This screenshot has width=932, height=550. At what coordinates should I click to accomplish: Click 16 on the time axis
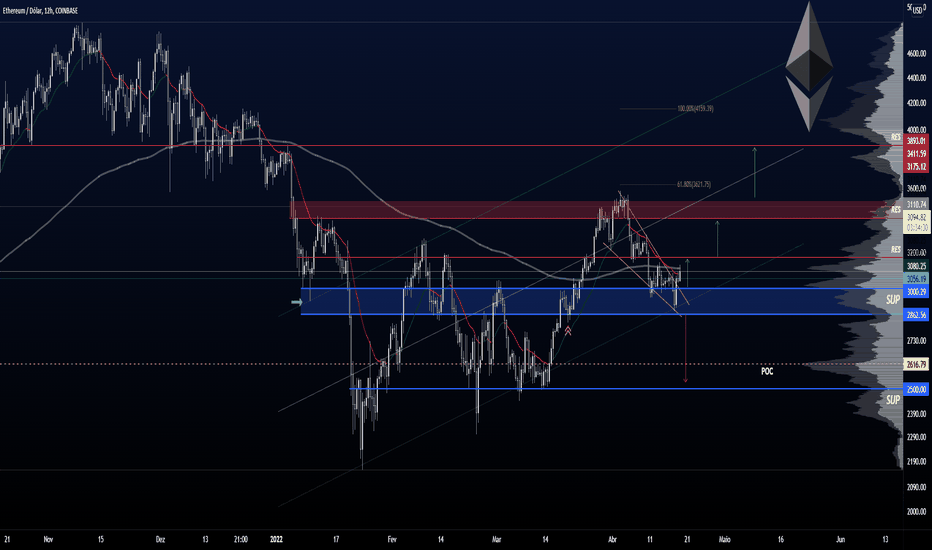780,540
